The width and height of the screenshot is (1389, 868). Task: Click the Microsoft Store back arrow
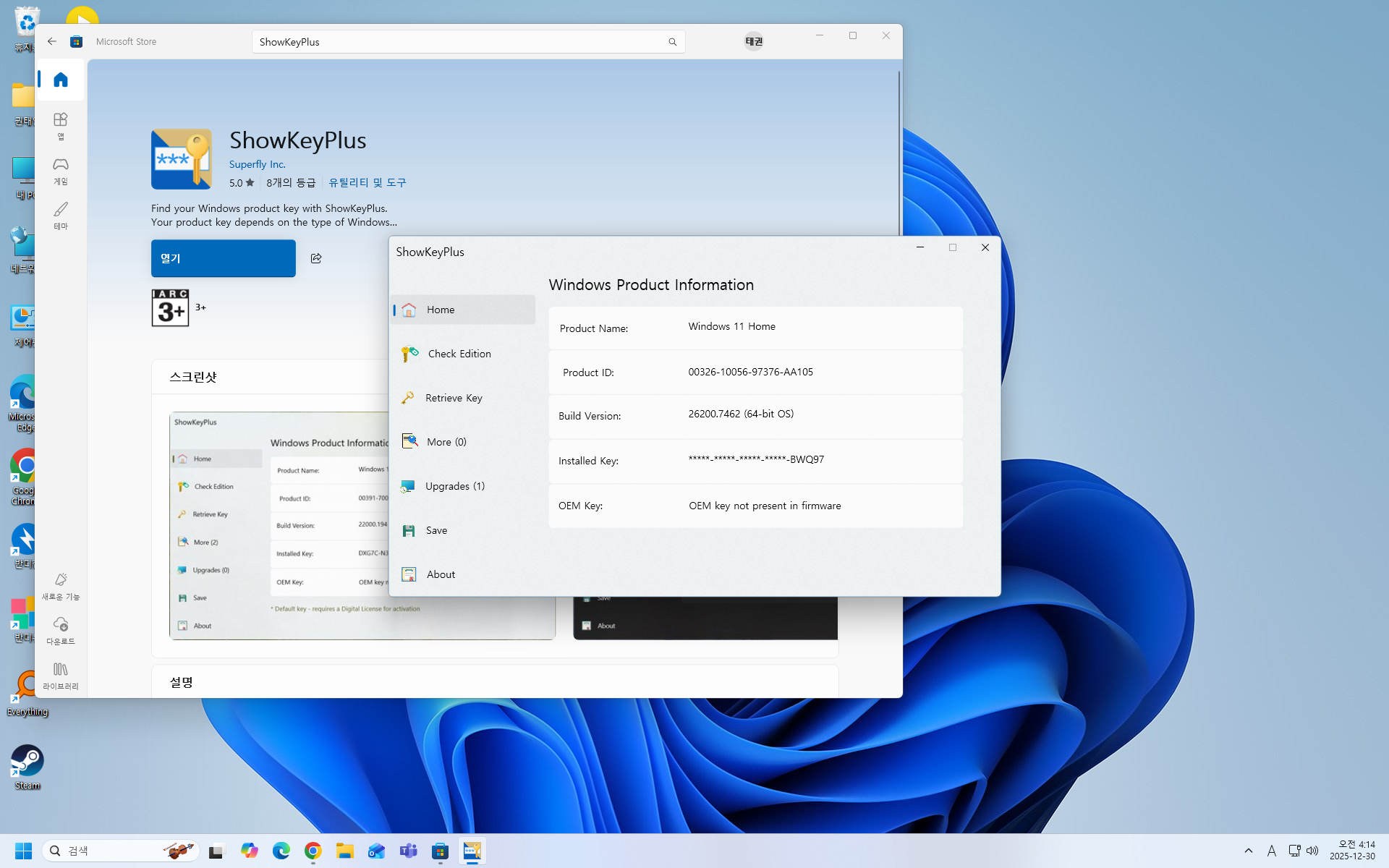[x=52, y=41]
